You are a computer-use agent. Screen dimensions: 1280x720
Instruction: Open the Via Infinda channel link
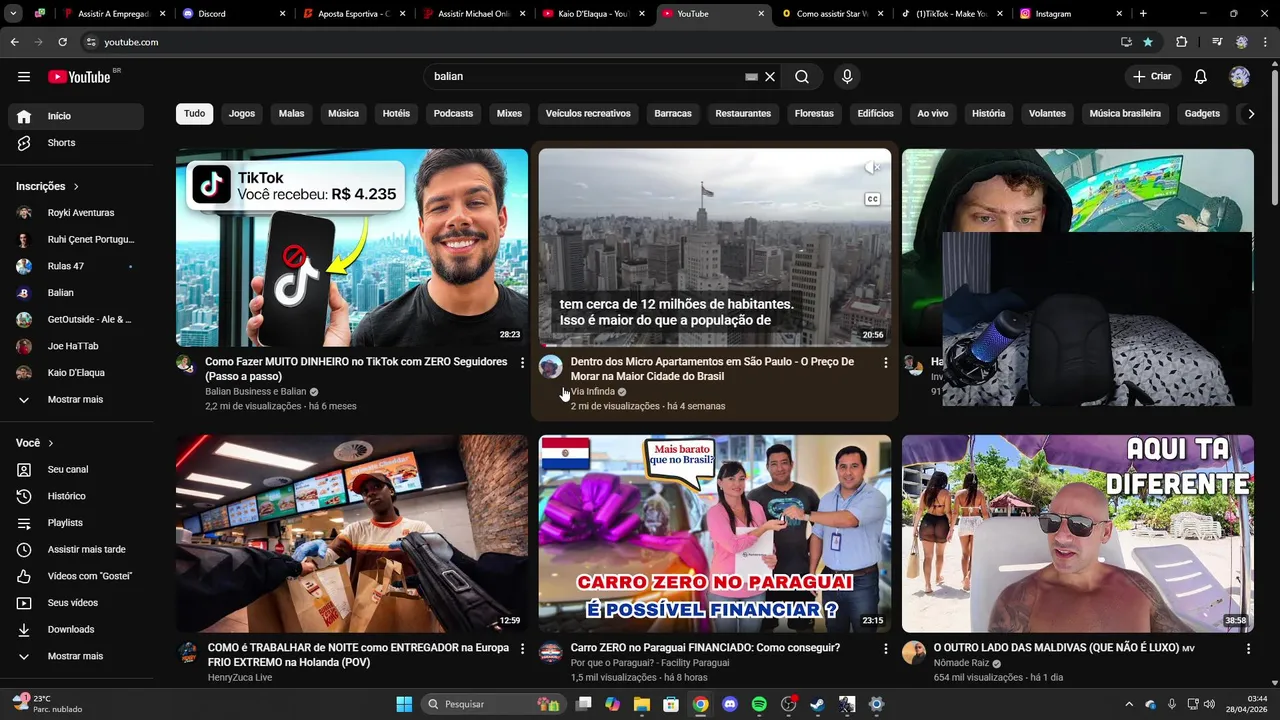tap(593, 392)
